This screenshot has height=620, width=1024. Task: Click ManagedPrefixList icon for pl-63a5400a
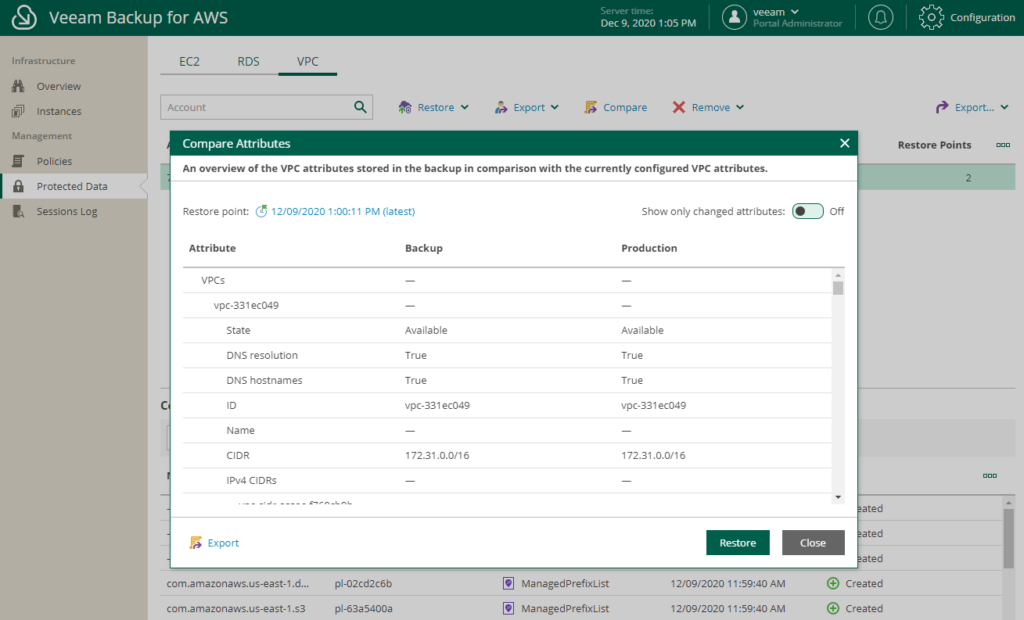508,608
